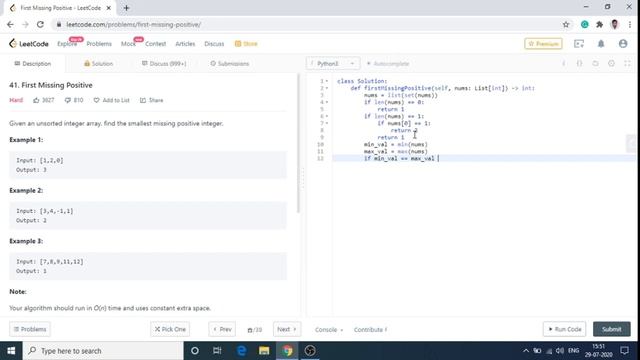Click the code line 'min_val = min(nums)'
This screenshot has height=360, width=640.
click(x=396, y=144)
